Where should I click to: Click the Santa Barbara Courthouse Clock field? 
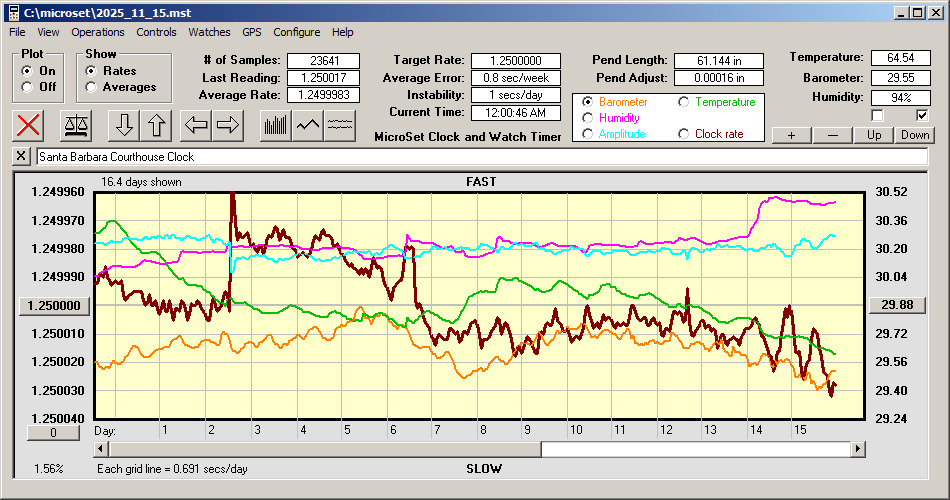click(x=480, y=157)
